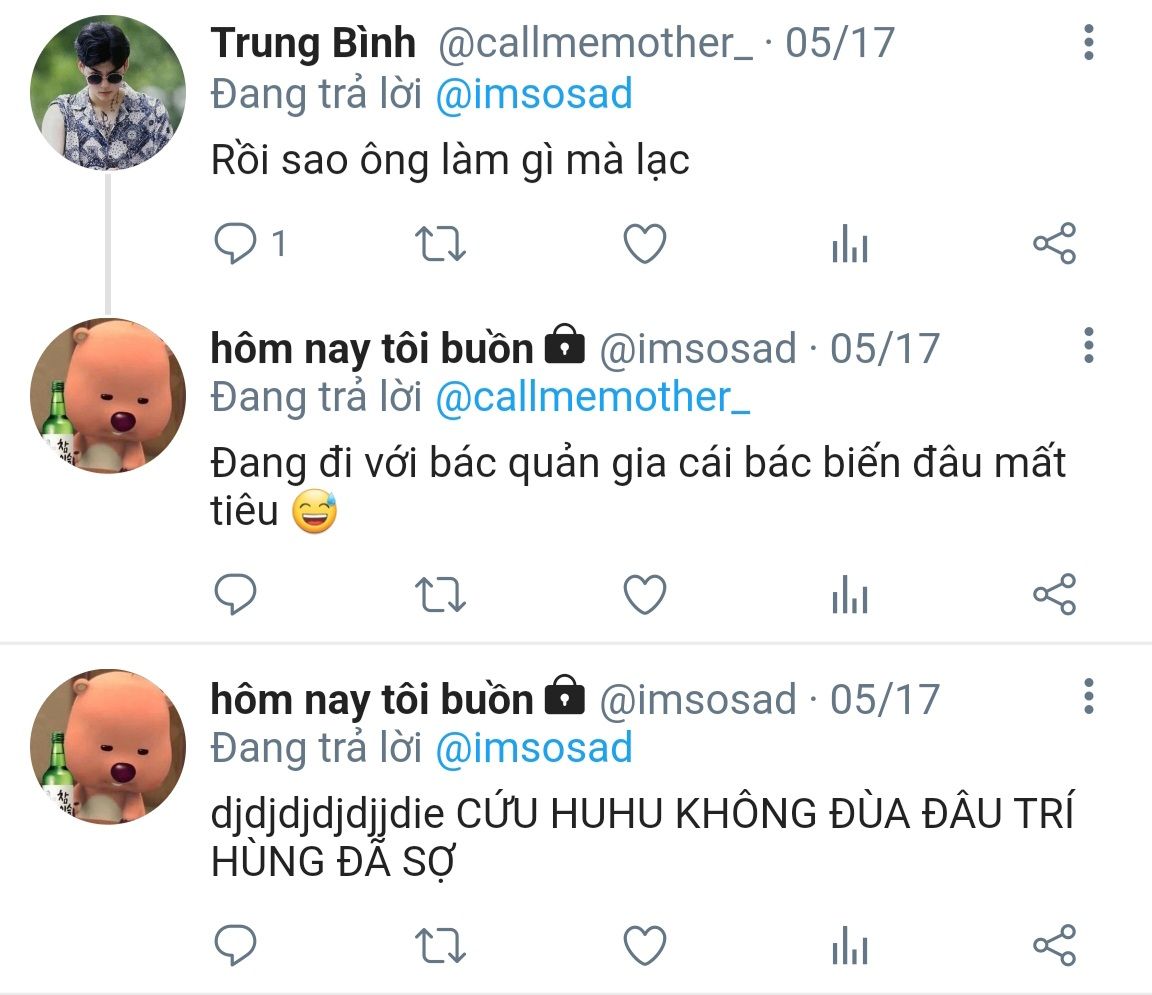1152x995 pixels.
Task: Open more options on 'bác quản gia' tweet
Action: (x=1089, y=345)
